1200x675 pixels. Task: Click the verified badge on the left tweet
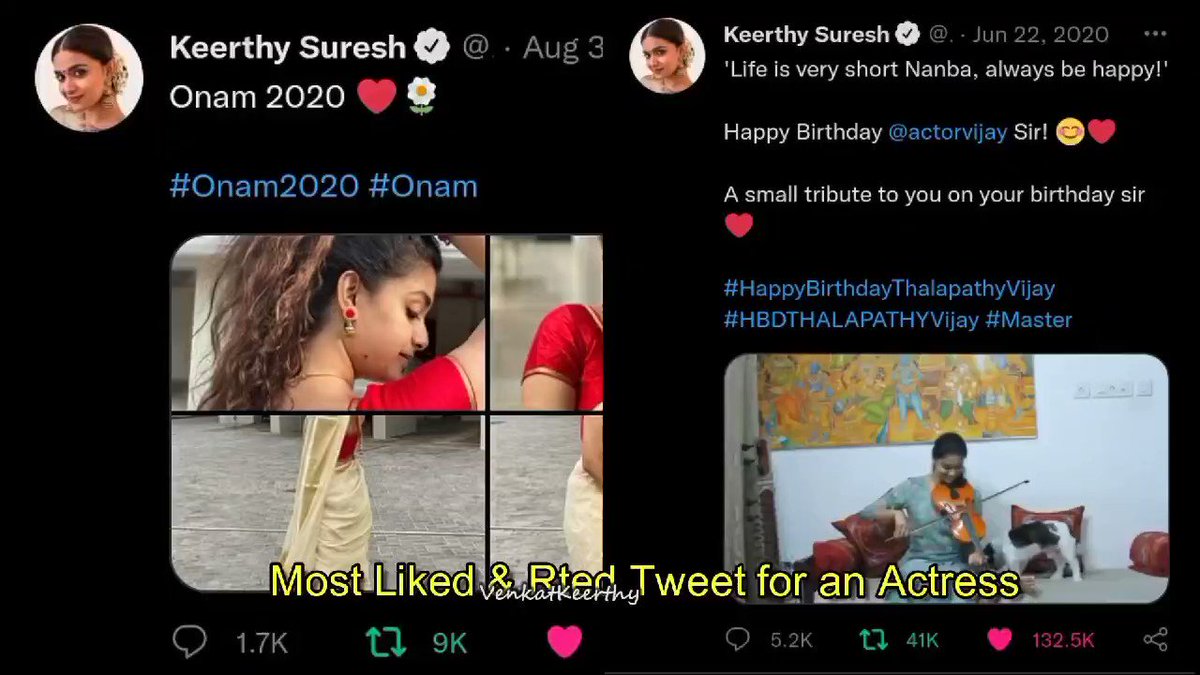click(x=432, y=47)
